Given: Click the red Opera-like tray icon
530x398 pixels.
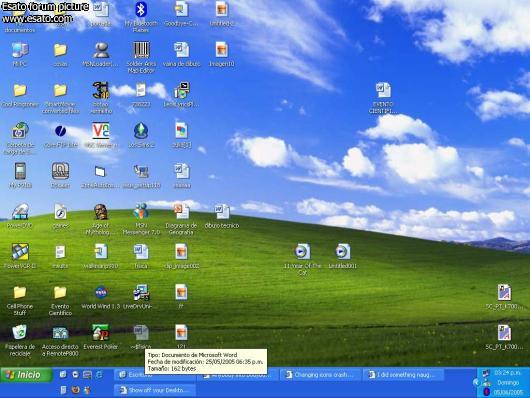Looking at the screenshot, I should [x=486, y=392].
